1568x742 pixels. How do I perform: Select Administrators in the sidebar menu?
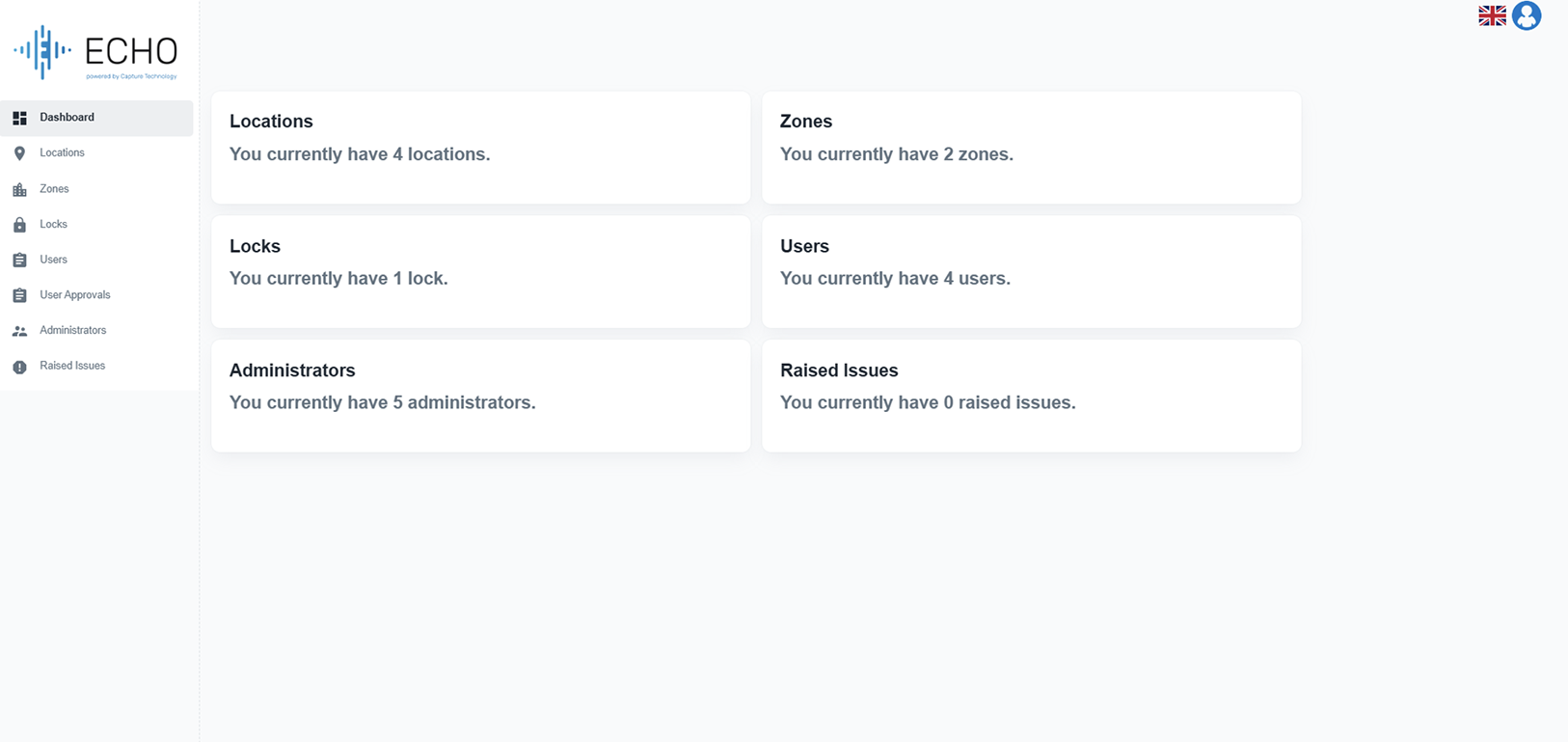pyautogui.click(x=73, y=330)
